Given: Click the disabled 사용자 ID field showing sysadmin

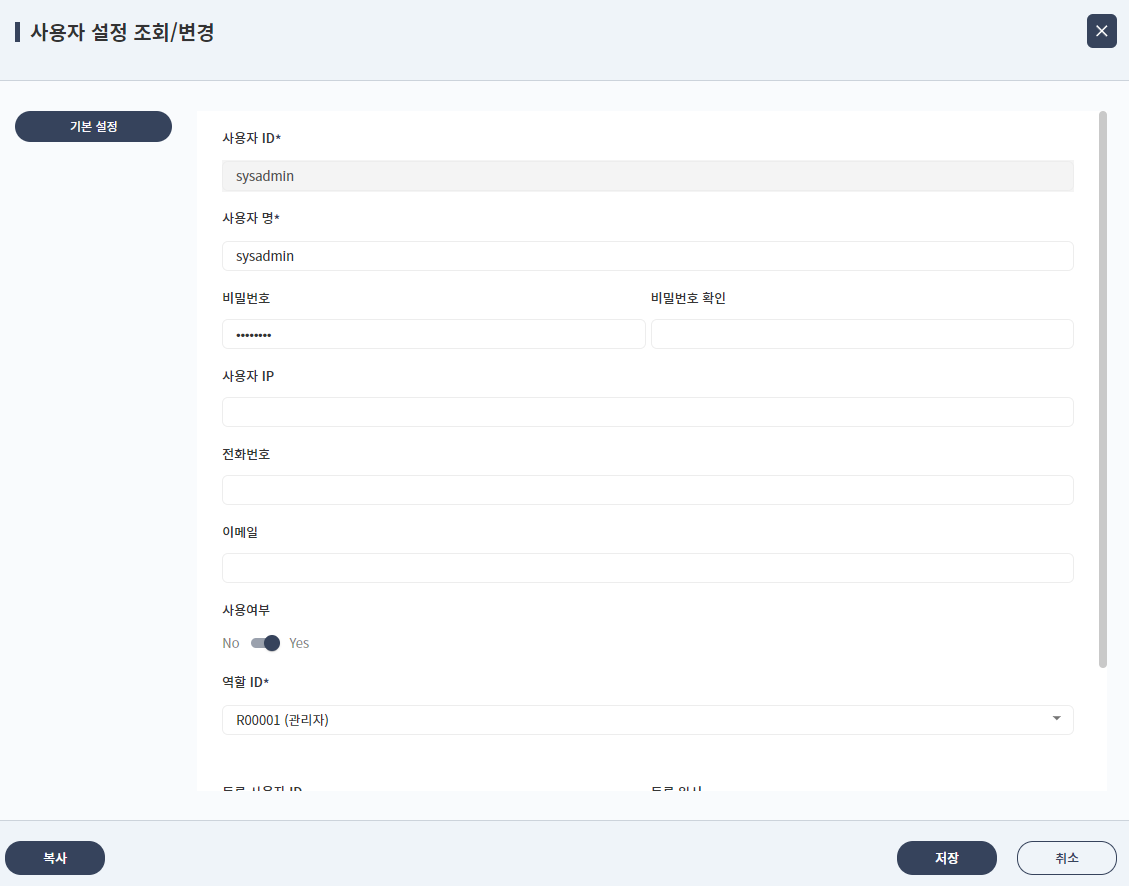Looking at the screenshot, I should point(648,175).
